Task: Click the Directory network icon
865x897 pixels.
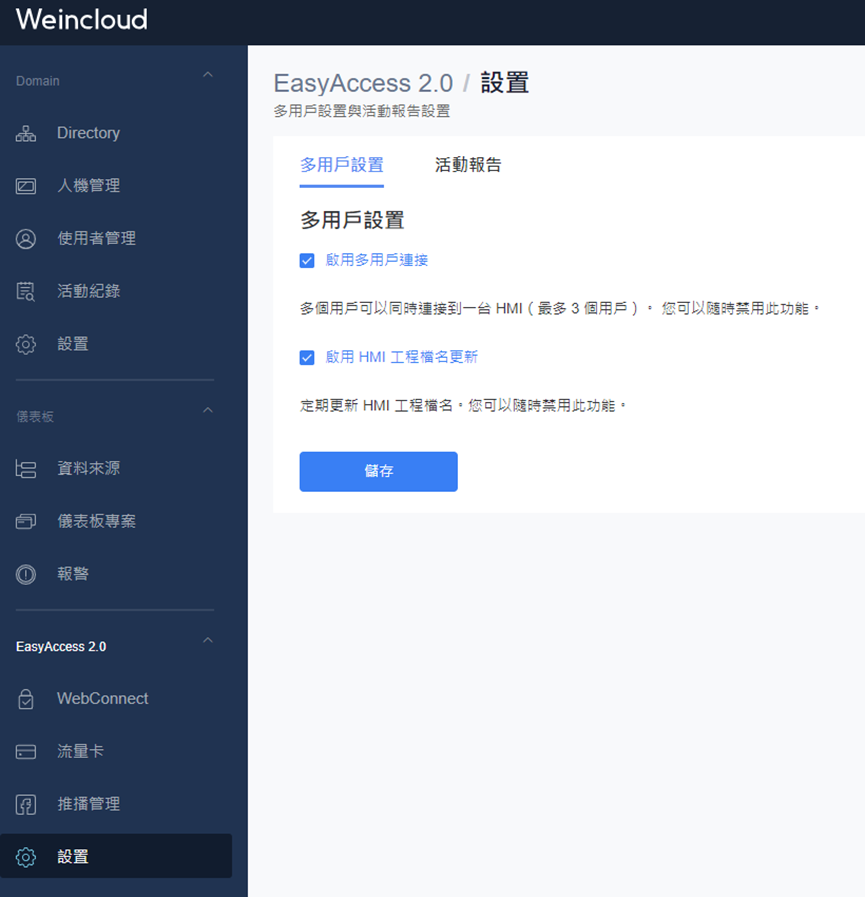Action: point(26,133)
